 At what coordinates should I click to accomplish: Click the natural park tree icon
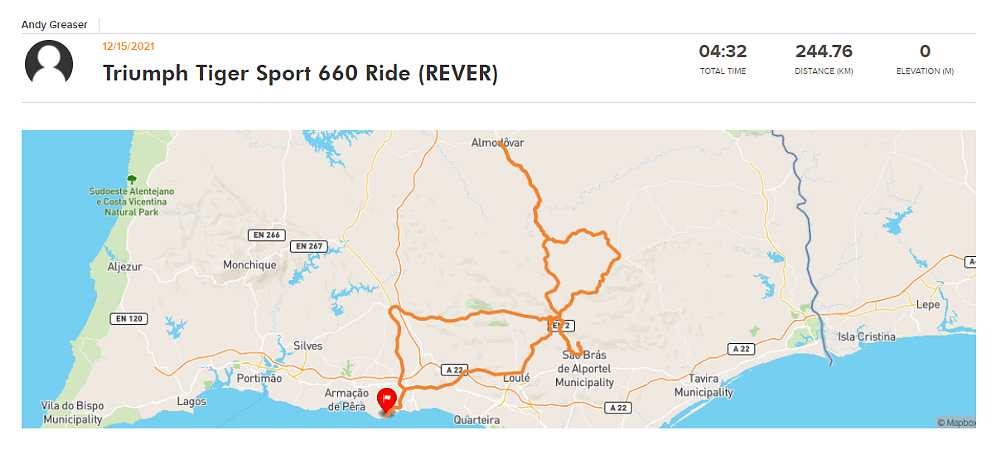pyautogui.click(x=131, y=179)
